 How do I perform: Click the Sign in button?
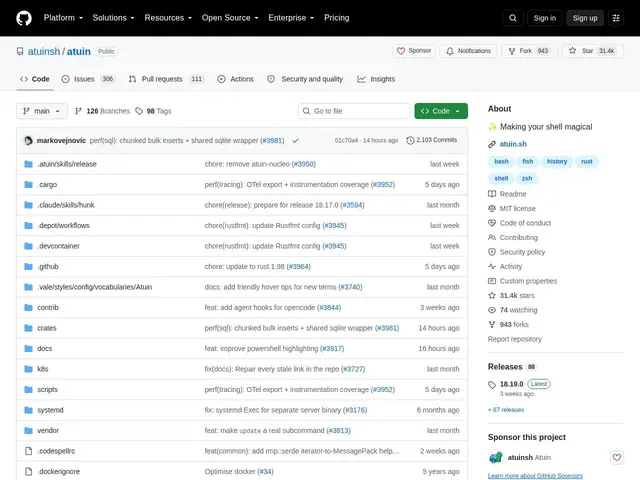[544, 18]
